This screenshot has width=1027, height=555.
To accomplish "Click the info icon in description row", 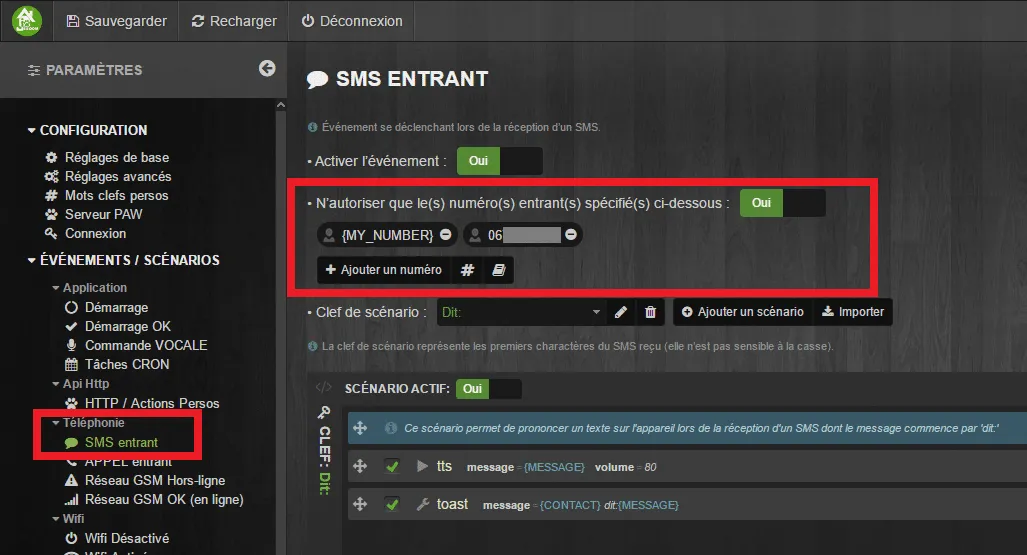I will [391, 429].
